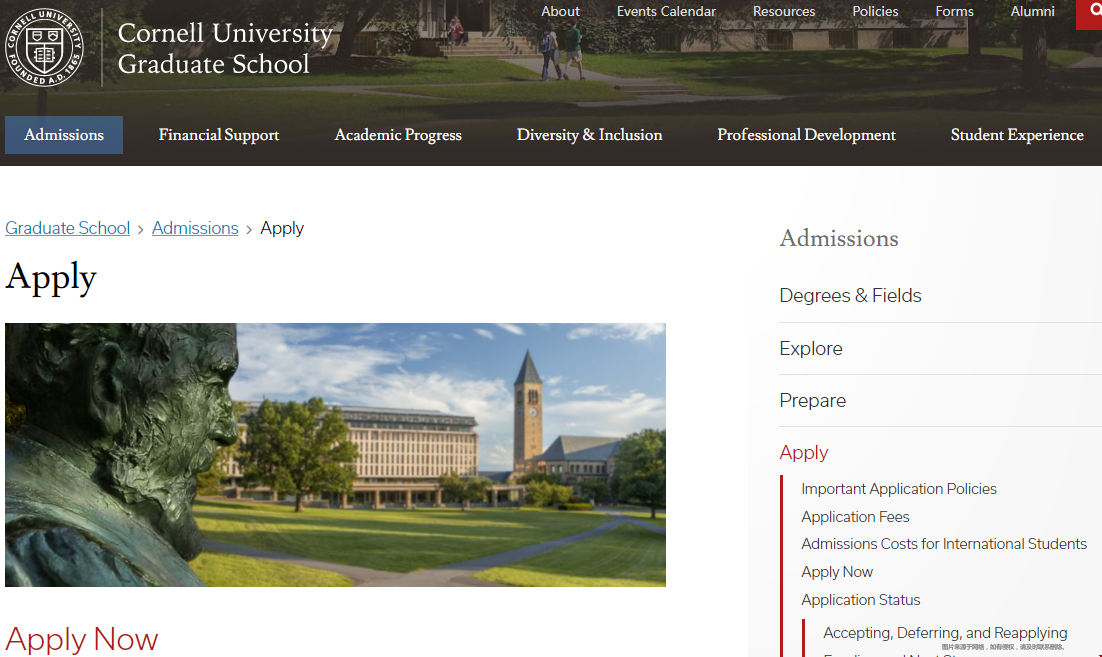Screen dimensions: 1102x657
Task: Open the Resources menu
Action: pyautogui.click(x=784, y=11)
